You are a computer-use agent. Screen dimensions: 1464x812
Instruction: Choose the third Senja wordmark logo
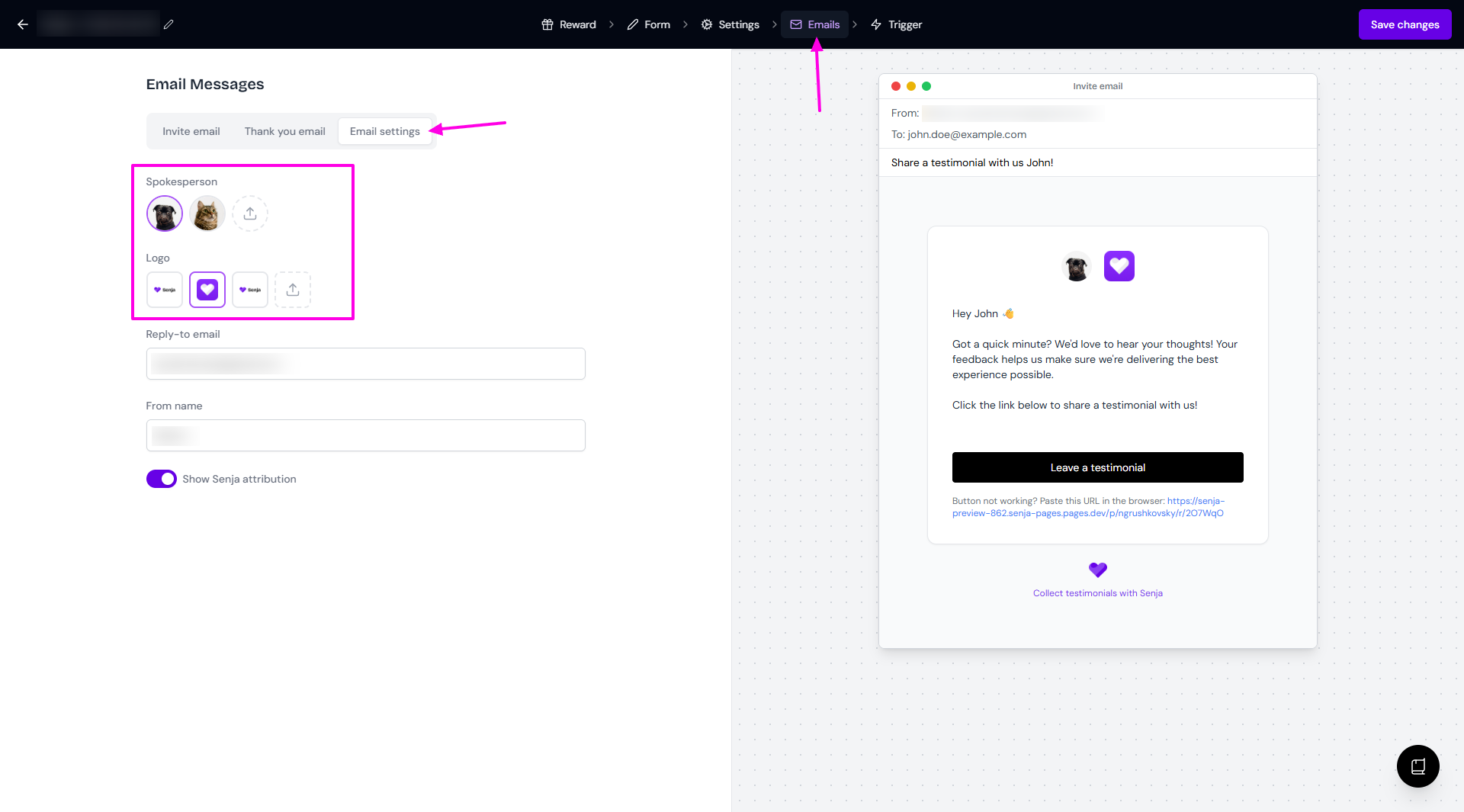[250, 290]
